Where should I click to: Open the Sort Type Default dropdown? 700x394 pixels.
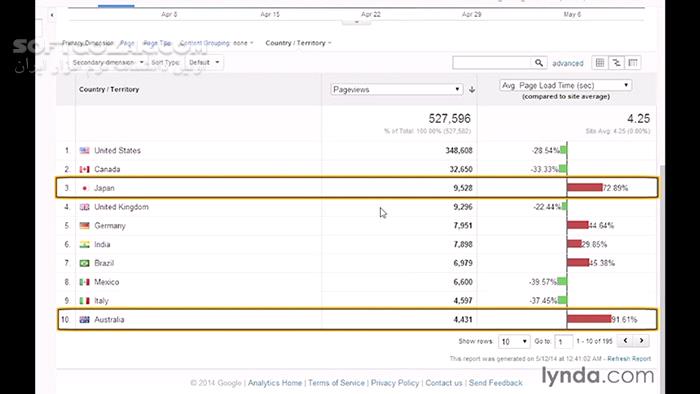click(x=204, y=62)
